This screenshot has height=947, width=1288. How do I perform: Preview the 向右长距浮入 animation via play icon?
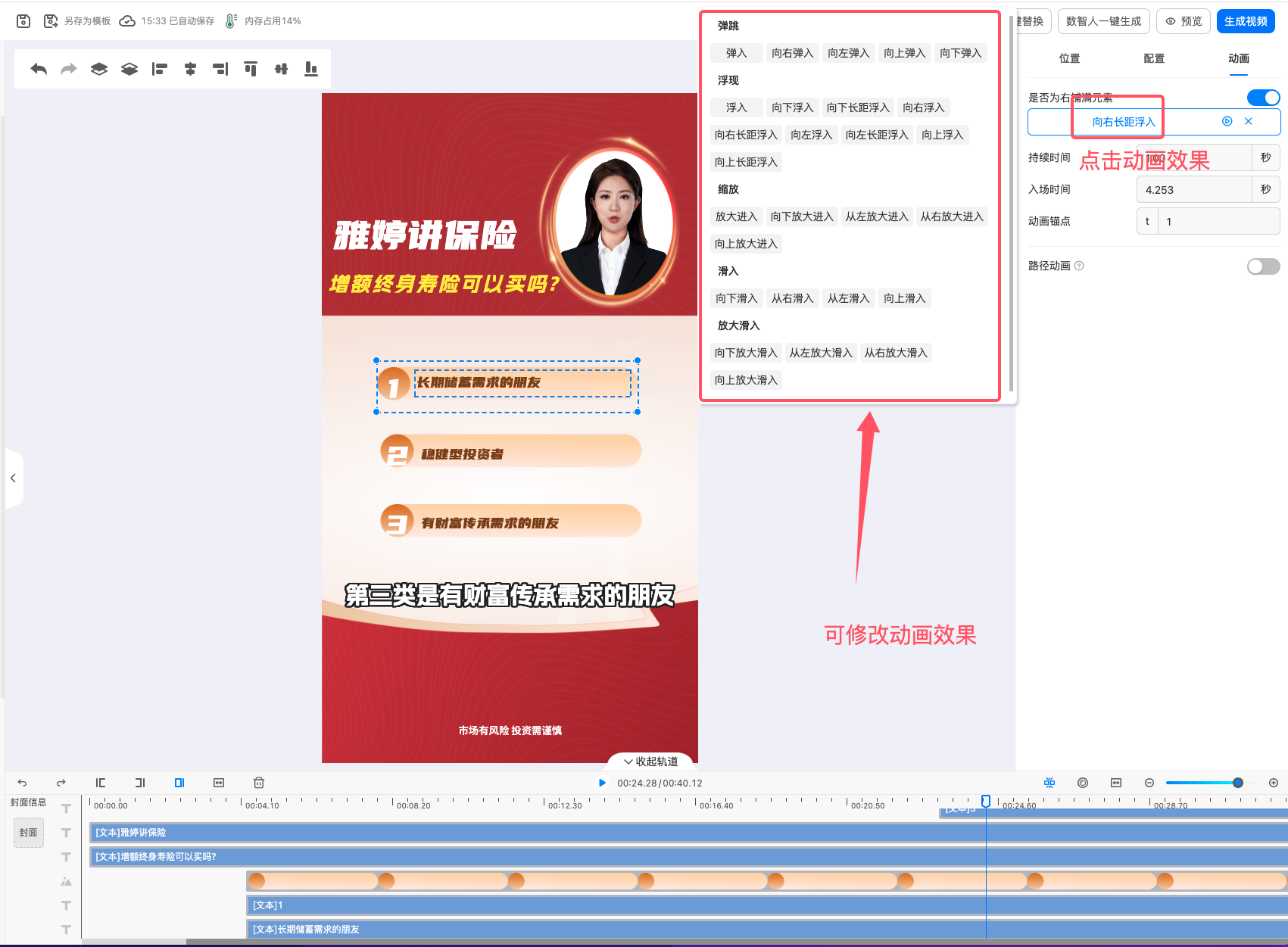pos(1227,121)
